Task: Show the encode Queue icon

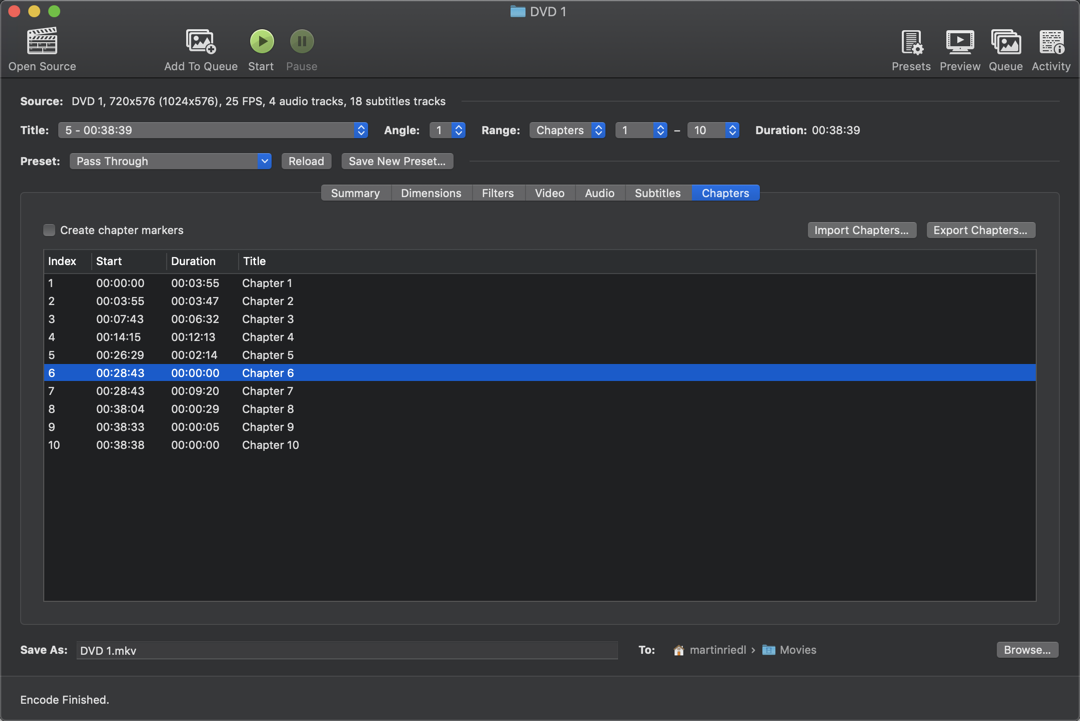Action: (1005, 45)
